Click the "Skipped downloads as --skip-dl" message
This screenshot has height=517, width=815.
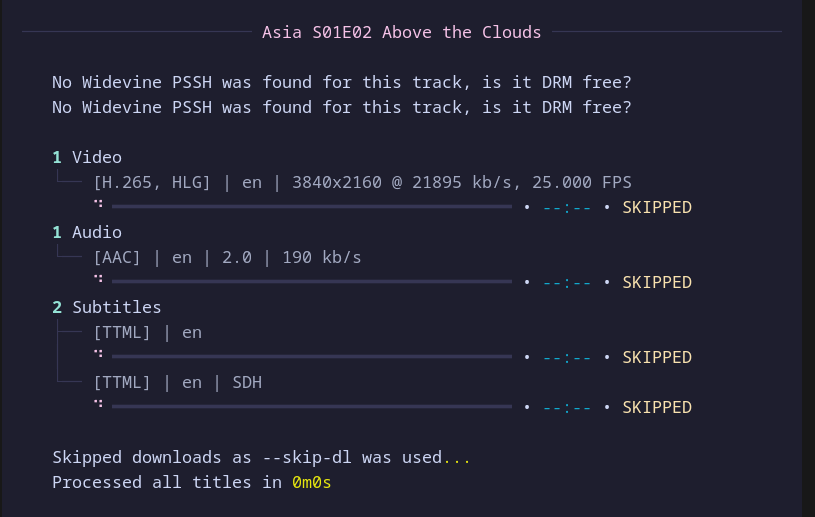247,457
